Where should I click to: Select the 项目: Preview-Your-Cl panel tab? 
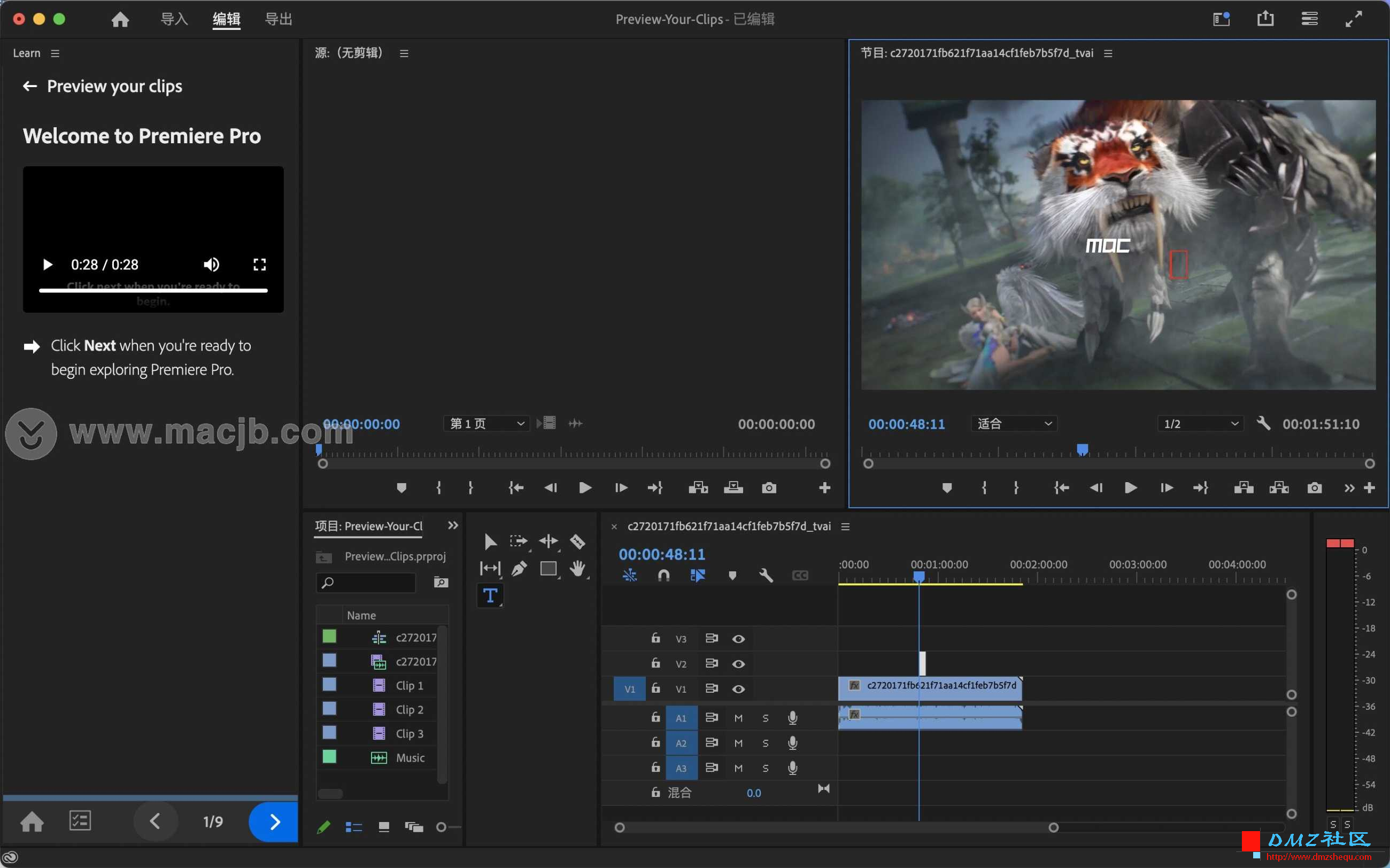tap(368, 526)
